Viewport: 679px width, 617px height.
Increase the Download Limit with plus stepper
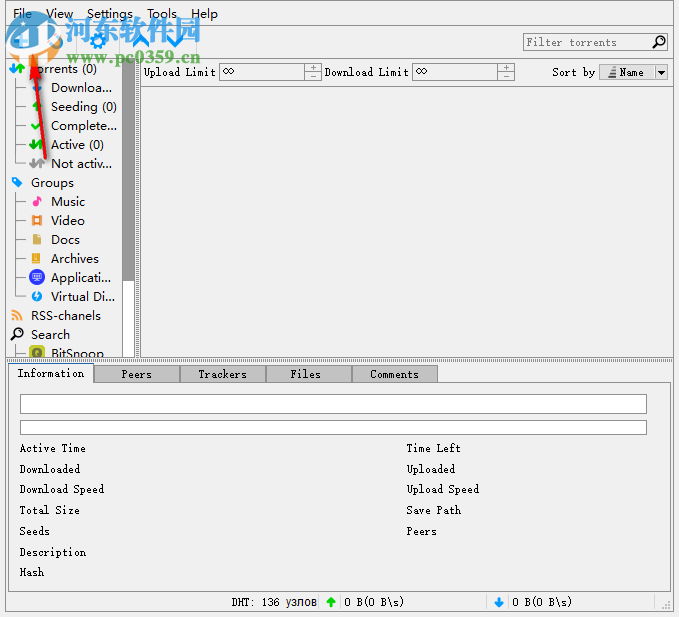(x=506, y=68)
